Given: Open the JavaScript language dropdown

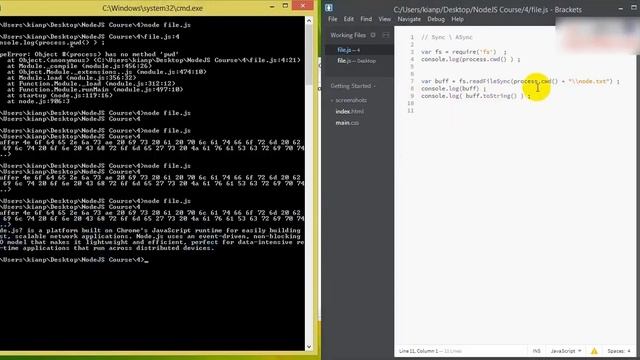Looking at the screenshot, I should [566, 351].
